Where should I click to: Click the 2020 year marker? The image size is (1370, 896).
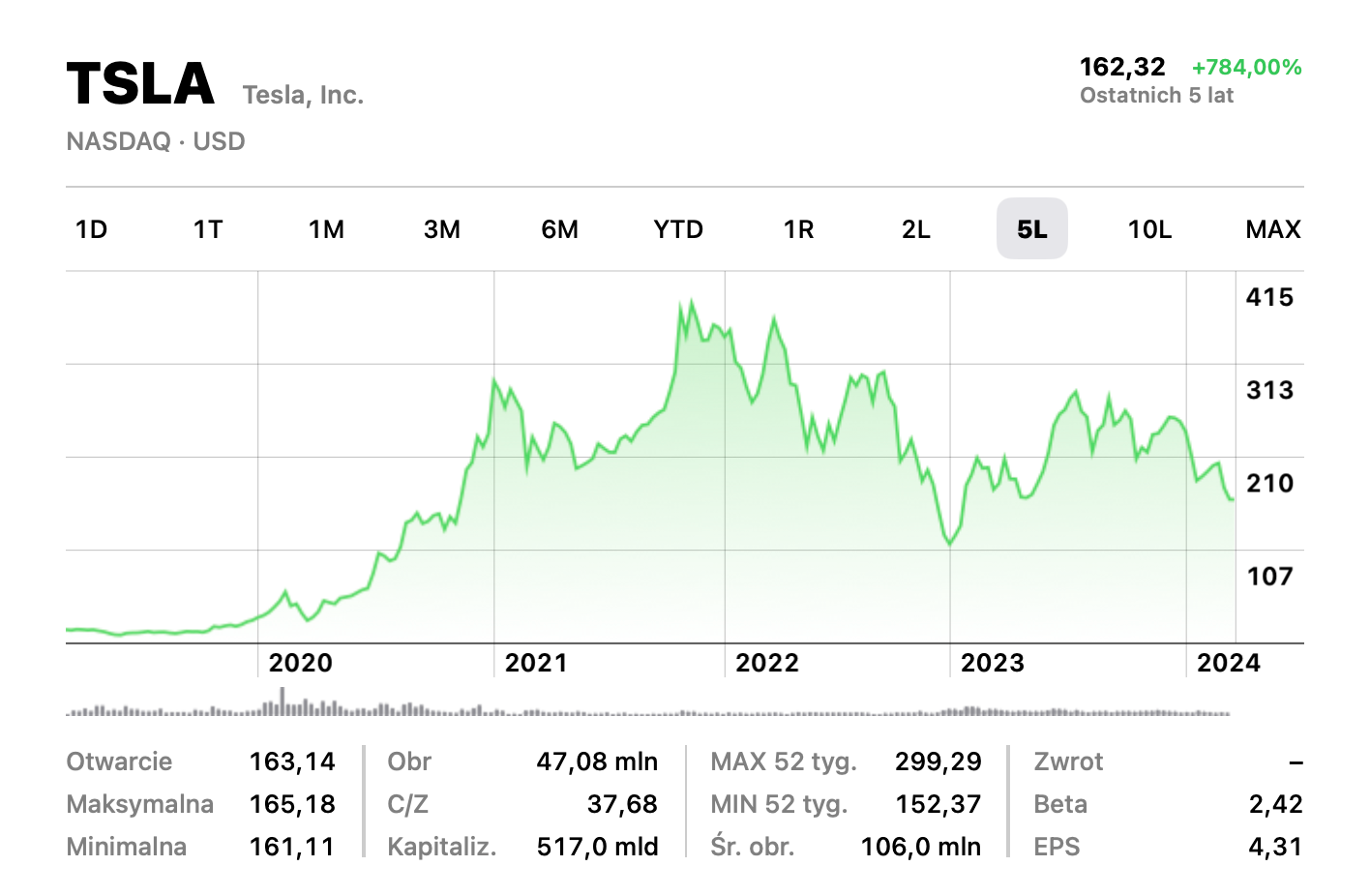301,663
